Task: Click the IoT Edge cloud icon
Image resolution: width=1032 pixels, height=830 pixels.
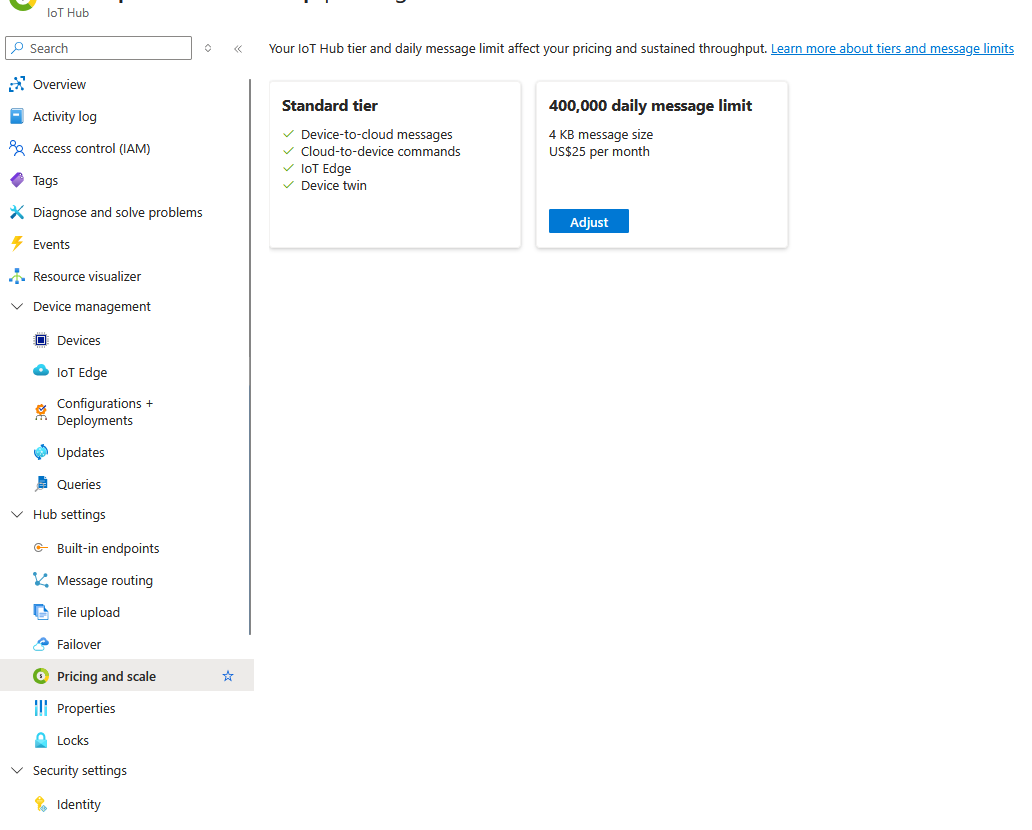Action: 41,371
